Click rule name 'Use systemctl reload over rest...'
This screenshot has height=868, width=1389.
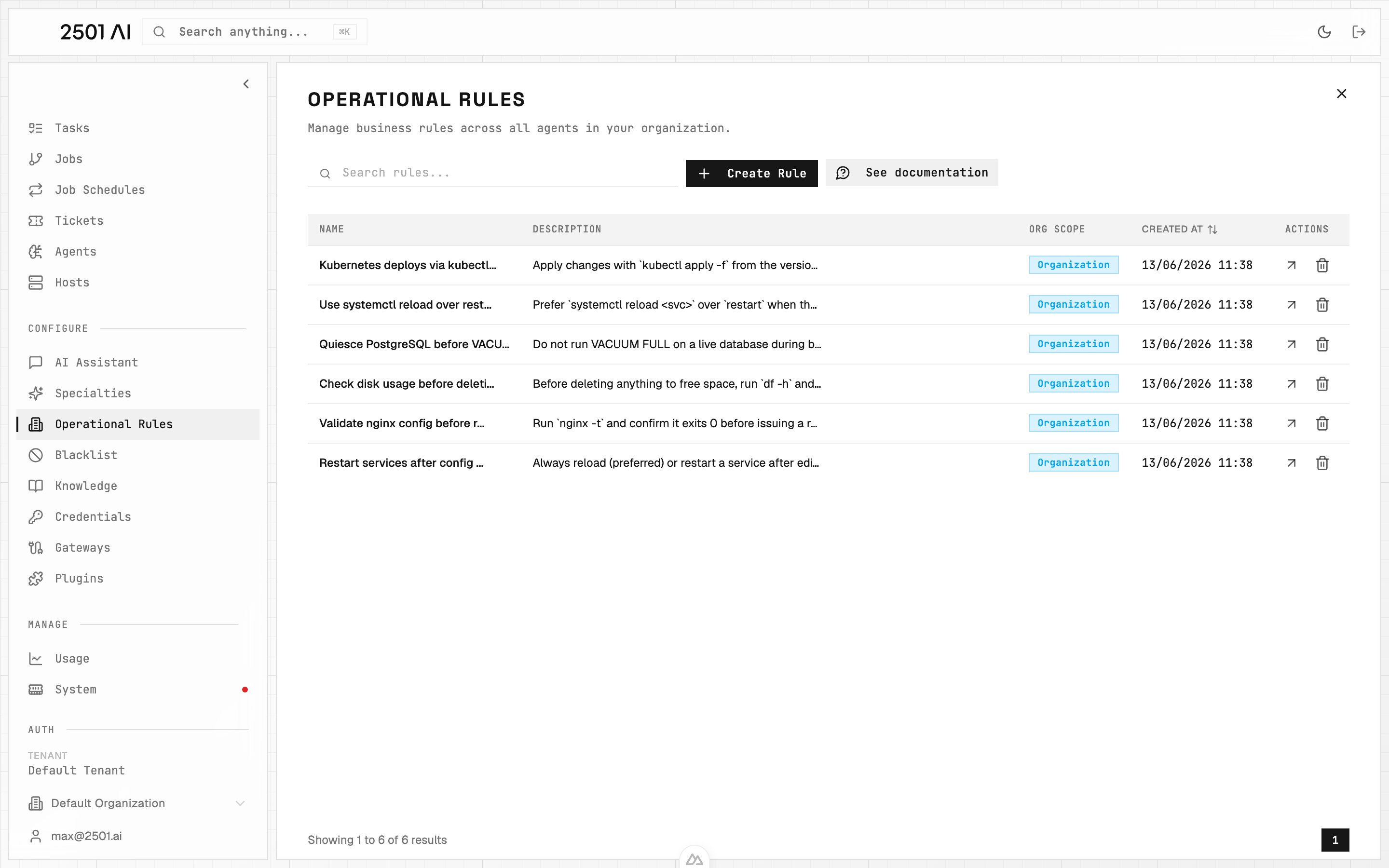[405, 305]
